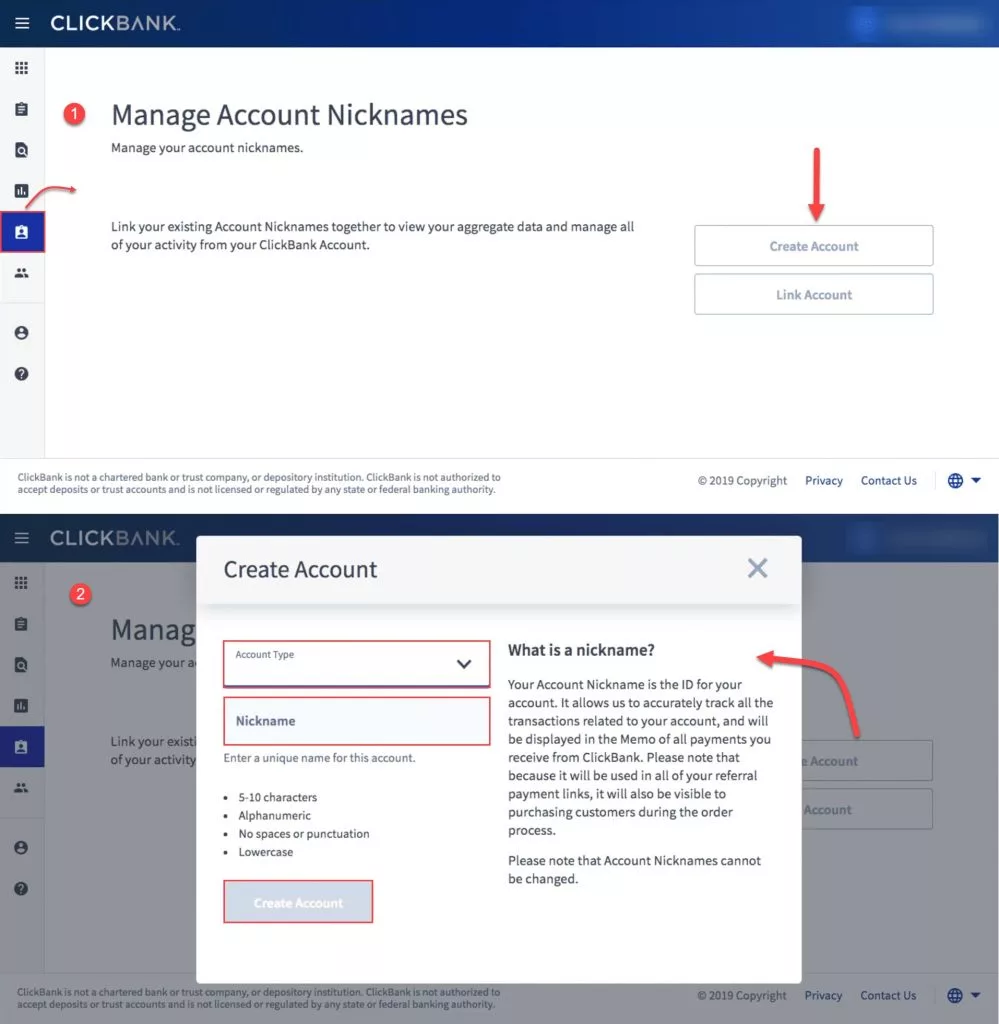Click the blurred user account area in the top header
This screenshot has width=999, height=1024.
[x=921, y=24]
